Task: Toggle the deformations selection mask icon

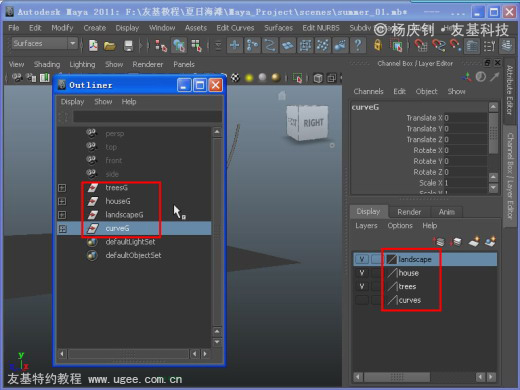Action: [x=305, y=45]
